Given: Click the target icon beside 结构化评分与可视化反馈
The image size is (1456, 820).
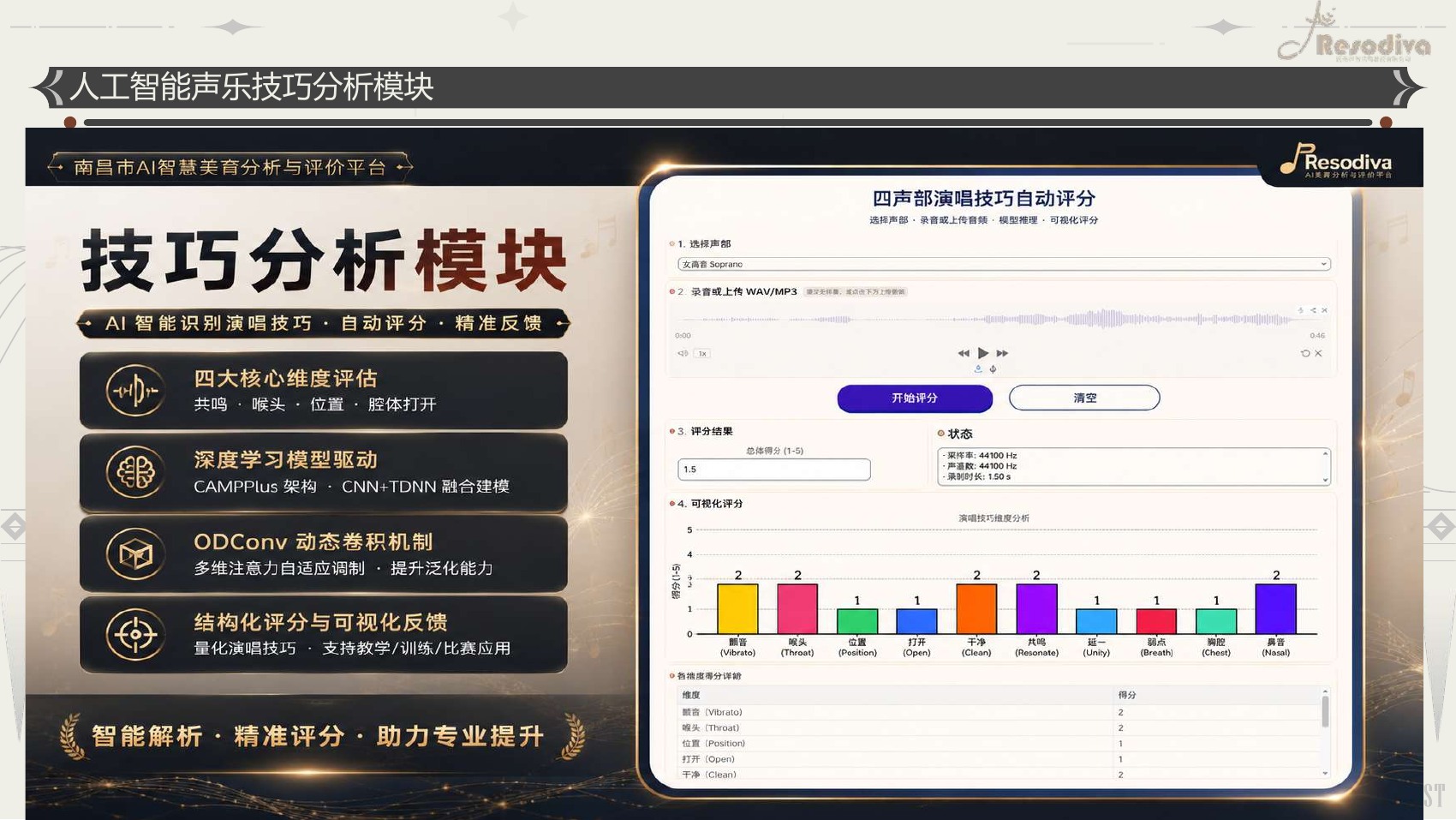Looking at the screenshot, I should click(x=134, y=635).
